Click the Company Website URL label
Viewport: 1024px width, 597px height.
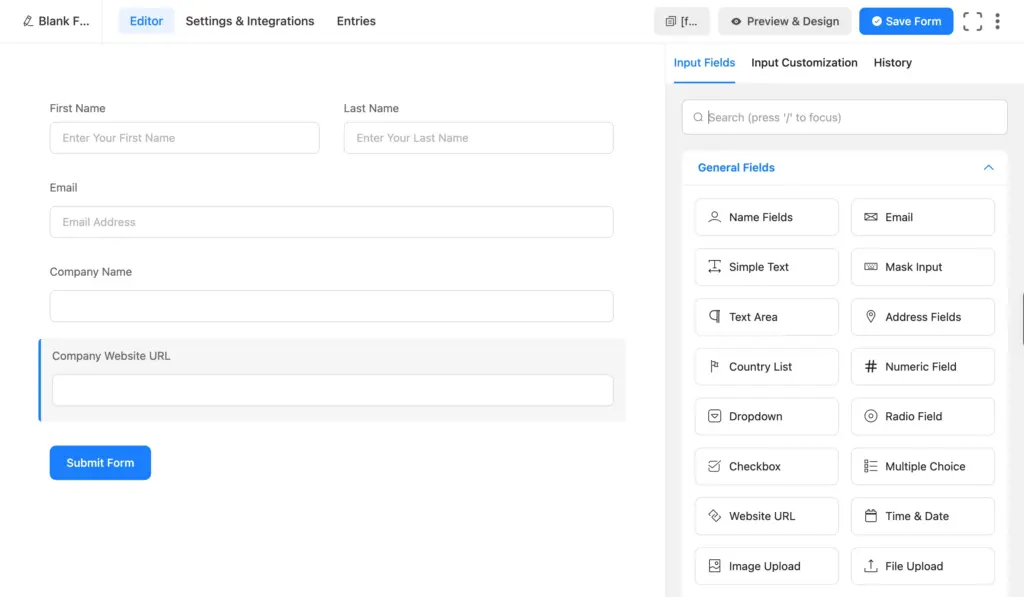pyautogui.click(x=111, y=356)
